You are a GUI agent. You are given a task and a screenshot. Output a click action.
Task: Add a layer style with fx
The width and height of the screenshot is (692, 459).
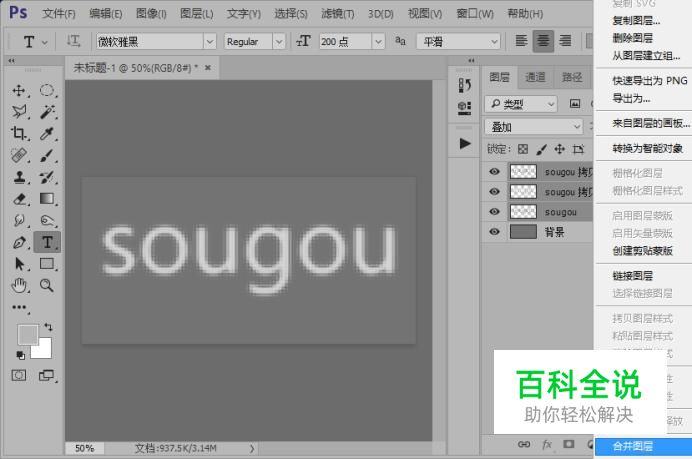click(547, 444)
